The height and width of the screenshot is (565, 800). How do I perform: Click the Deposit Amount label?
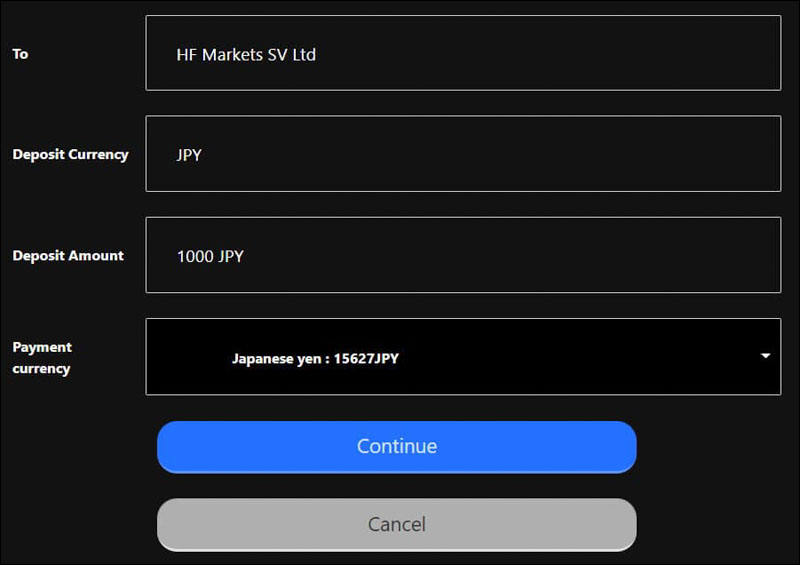(68, 256)
